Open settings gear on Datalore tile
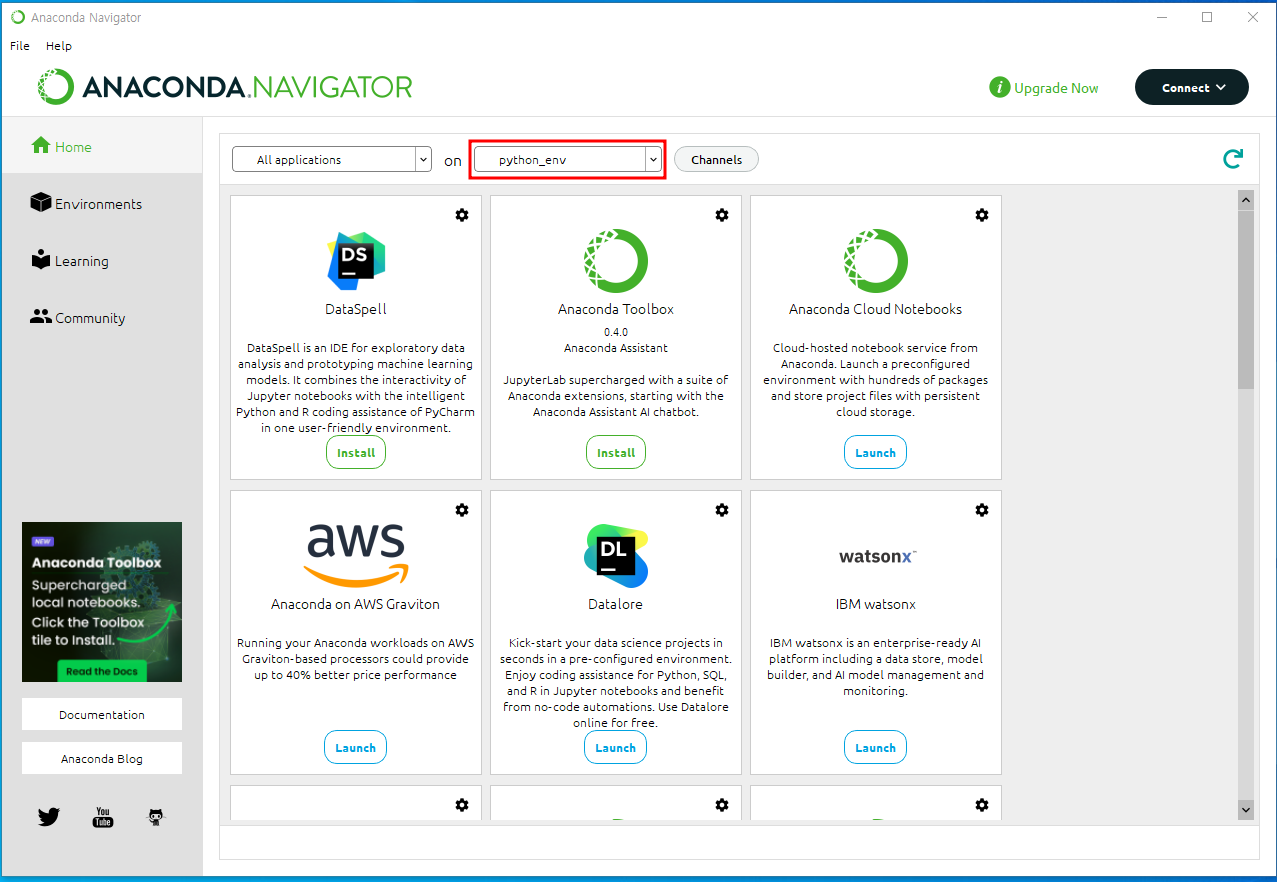 pyautogui.click(x=722, y=510)
